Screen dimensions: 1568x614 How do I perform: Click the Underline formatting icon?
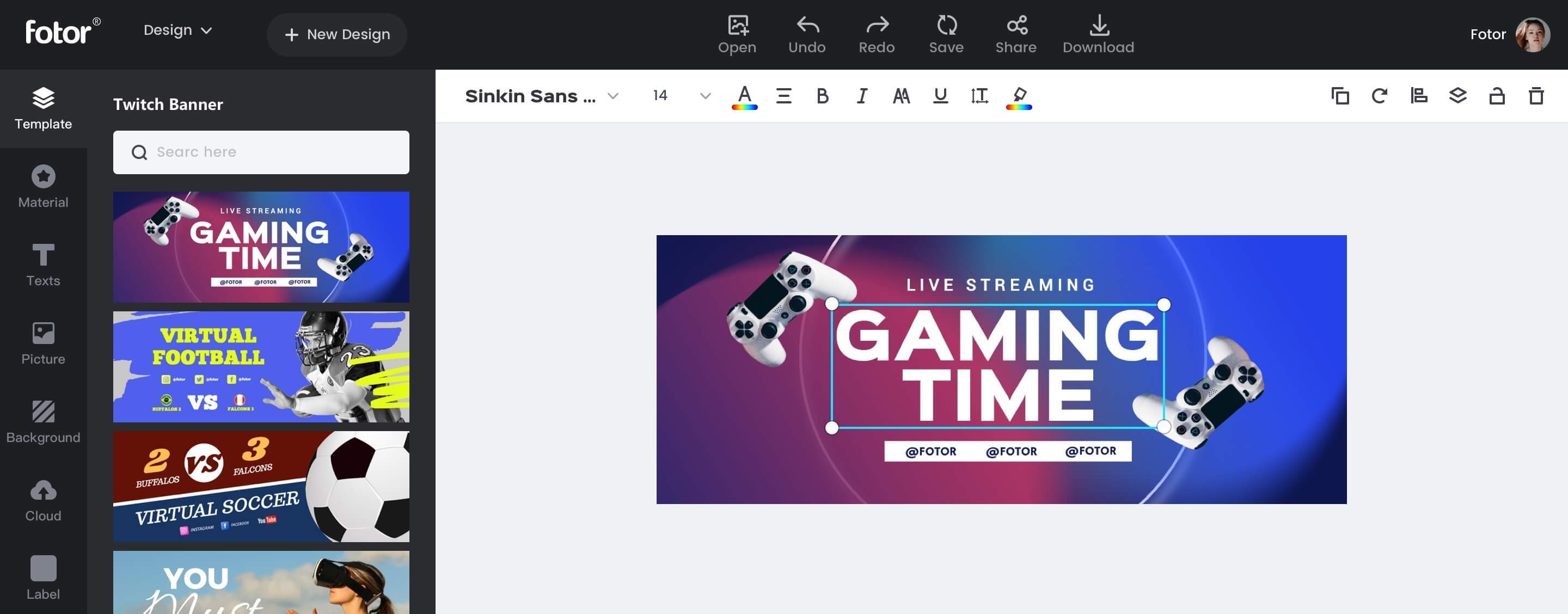(939, 96)
